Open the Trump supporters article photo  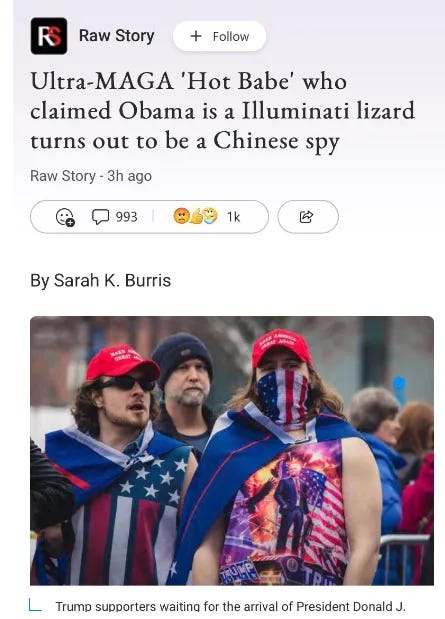(232, 450)
